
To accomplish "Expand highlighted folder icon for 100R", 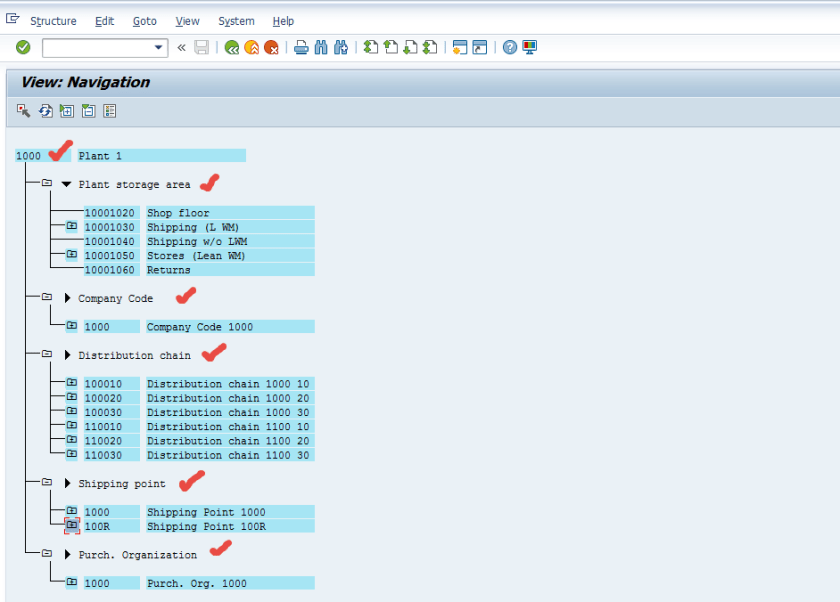I will (72, 525).
